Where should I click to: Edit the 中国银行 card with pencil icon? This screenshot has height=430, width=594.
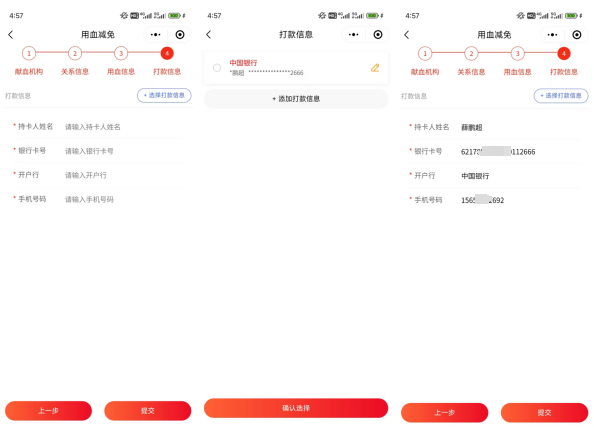375,68
